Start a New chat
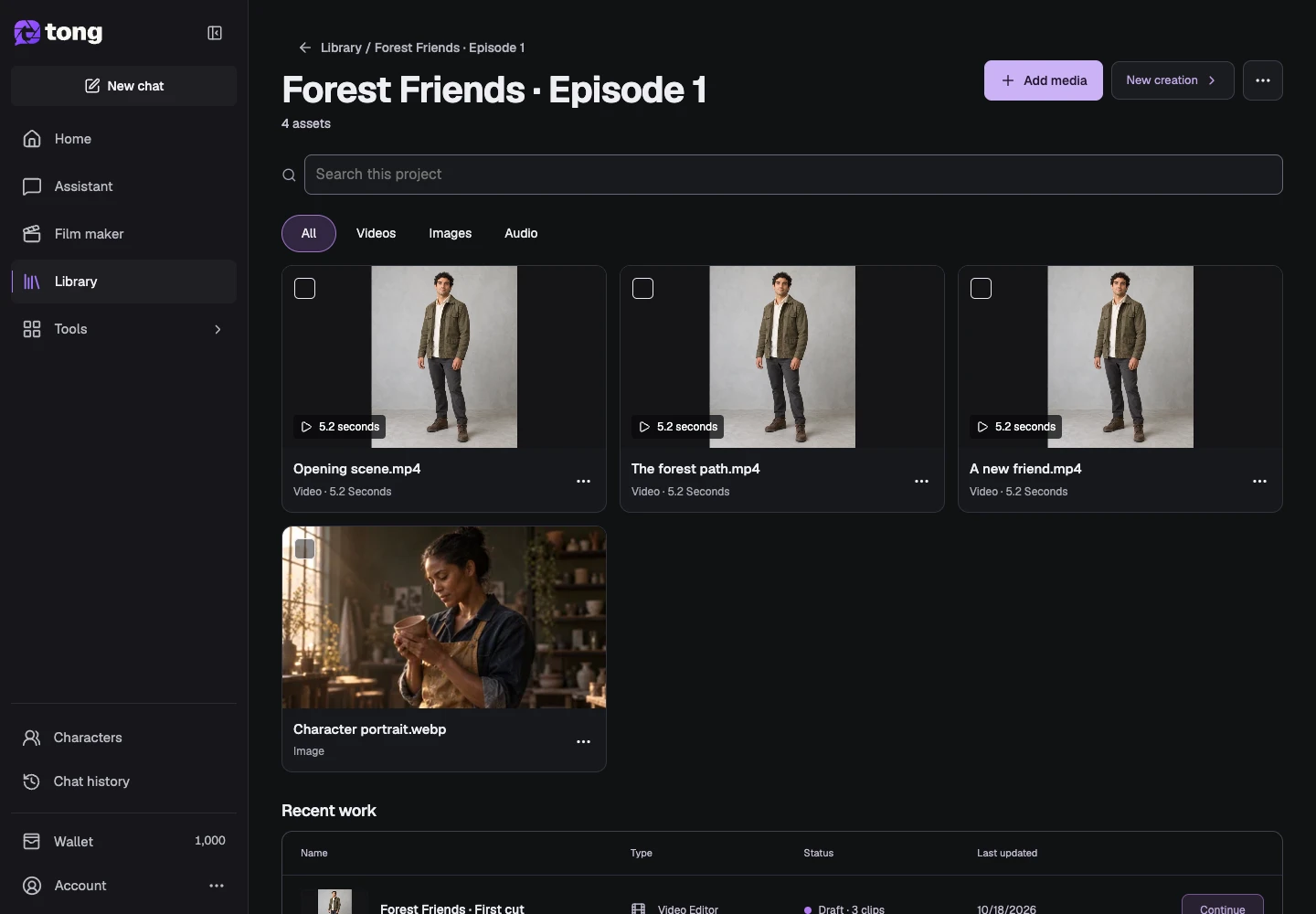This screenshot has width=1316, height=914. pyautogui.click(x=123, y=86)
